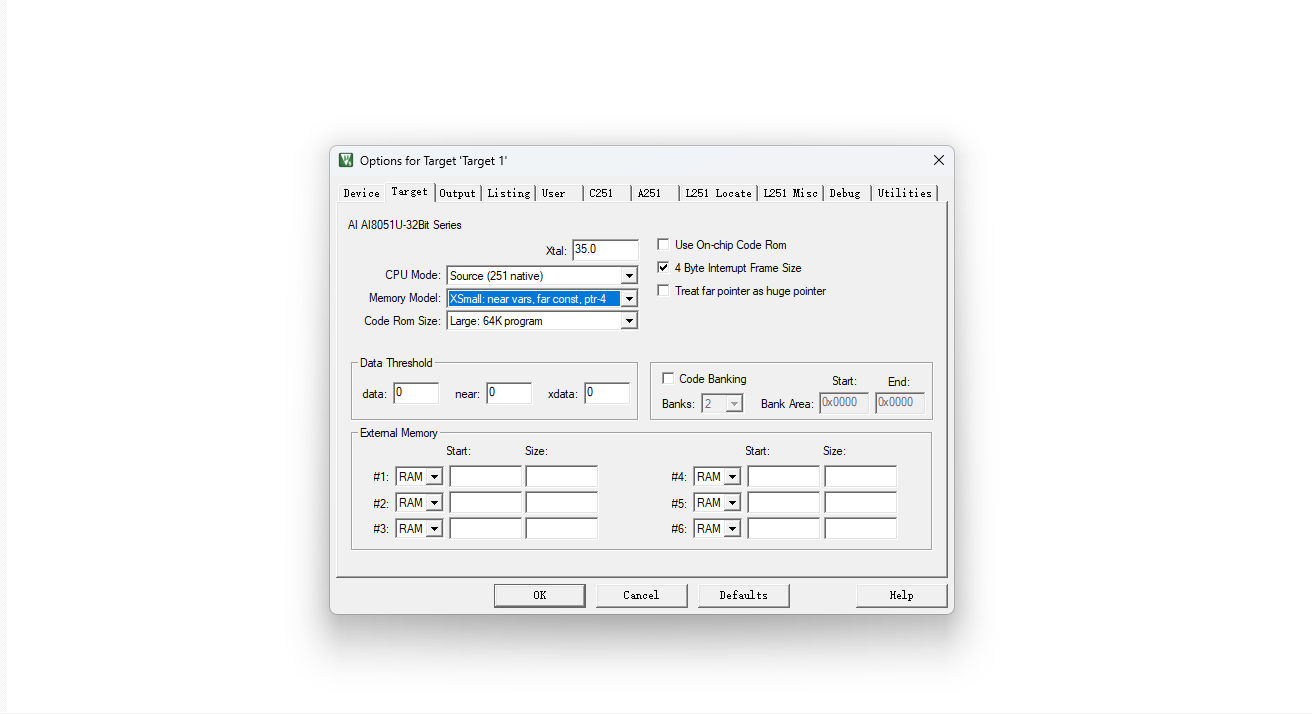
Task: Click the #5 memory Start field
Action: click(783, 503)
